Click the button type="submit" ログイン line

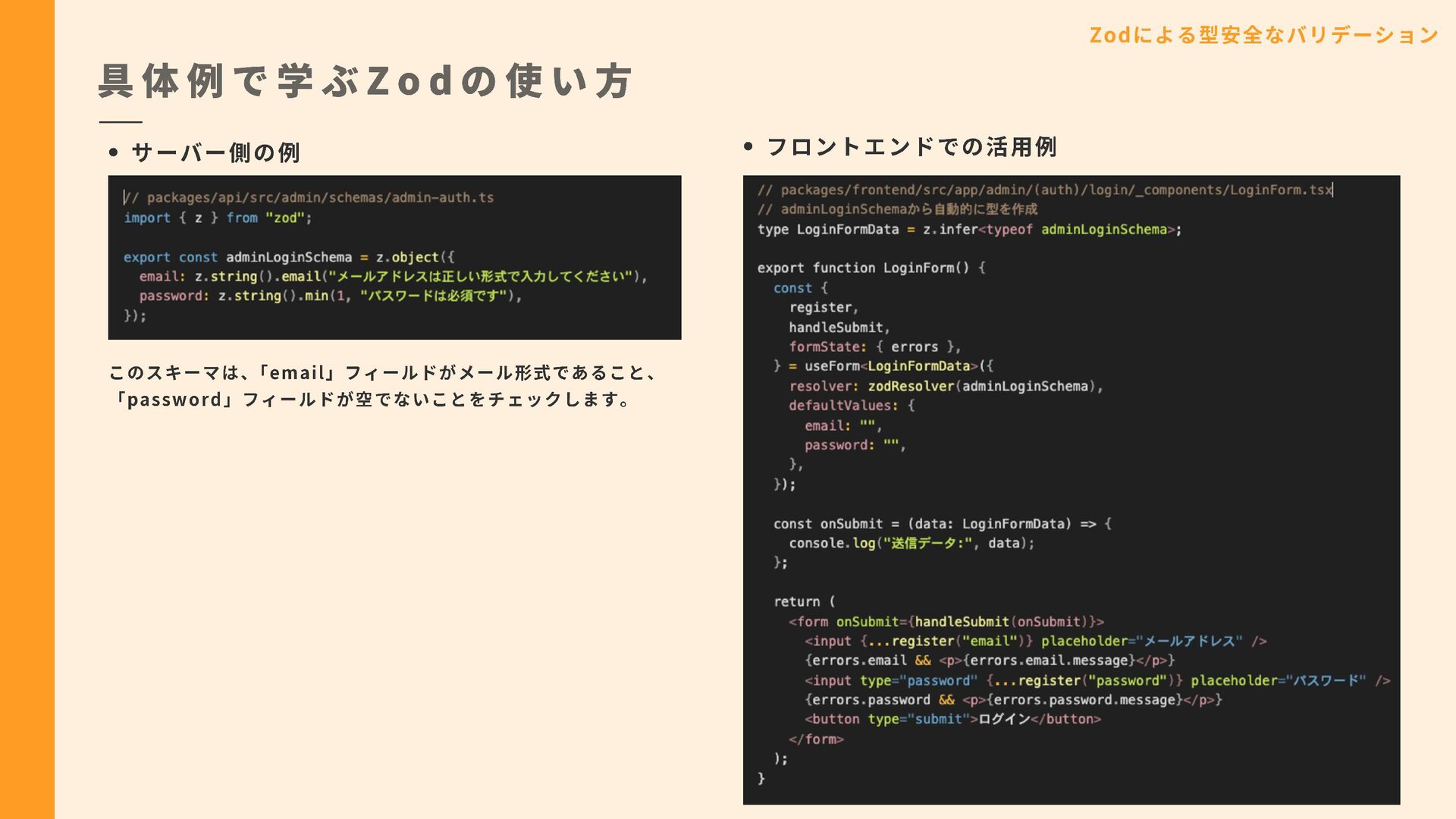[952, 720]
